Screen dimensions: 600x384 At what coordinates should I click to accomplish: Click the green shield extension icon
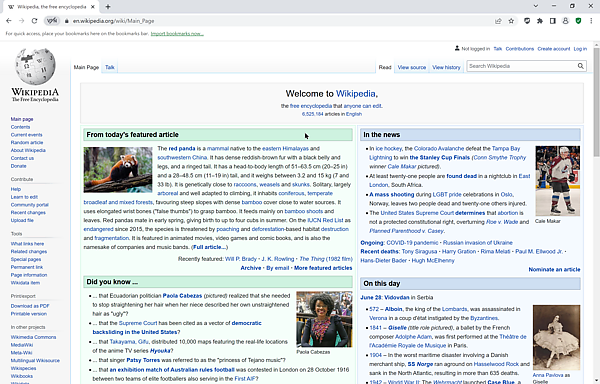click(578, 21)
